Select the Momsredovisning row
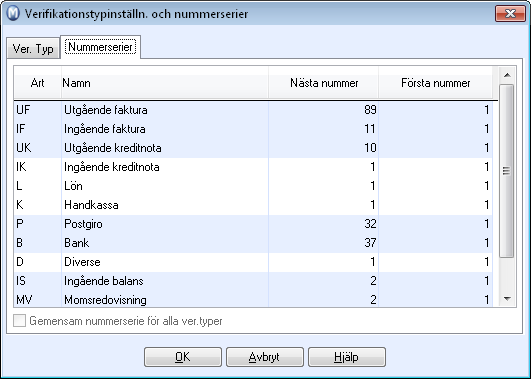 [x=253, y=299]
